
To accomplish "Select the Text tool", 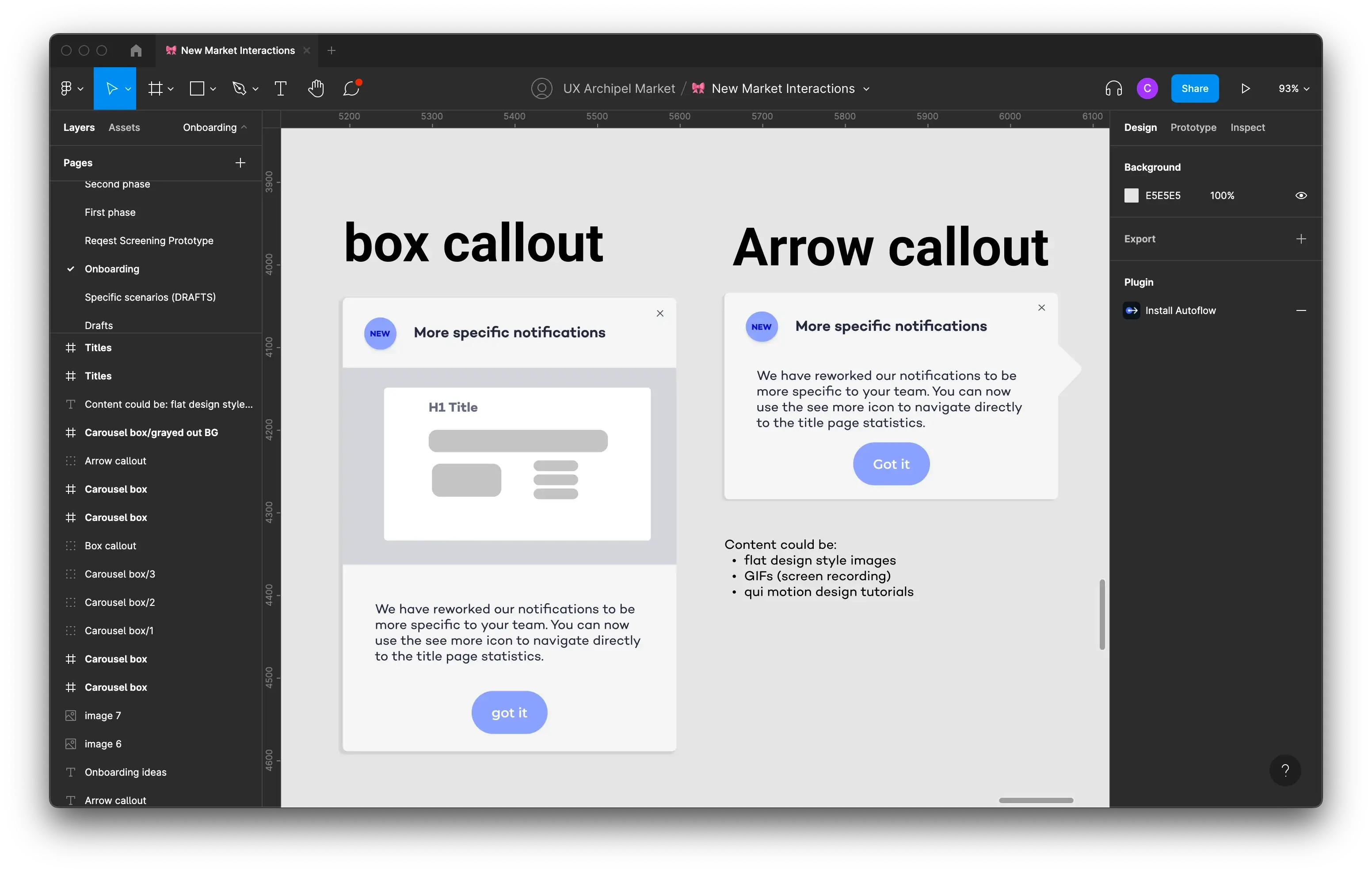I will 280,88.
